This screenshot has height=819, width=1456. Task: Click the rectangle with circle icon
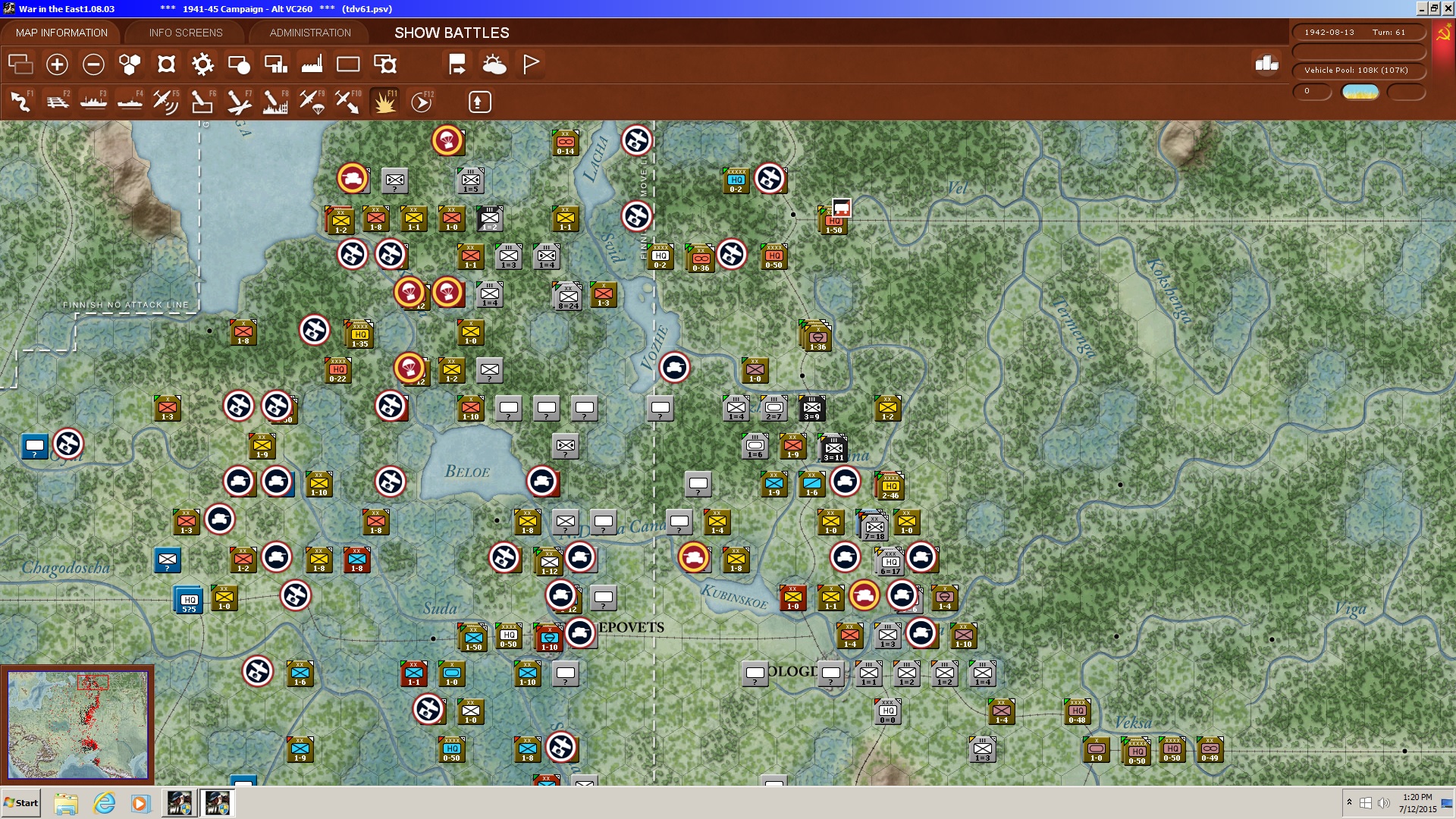coord(239,64)
